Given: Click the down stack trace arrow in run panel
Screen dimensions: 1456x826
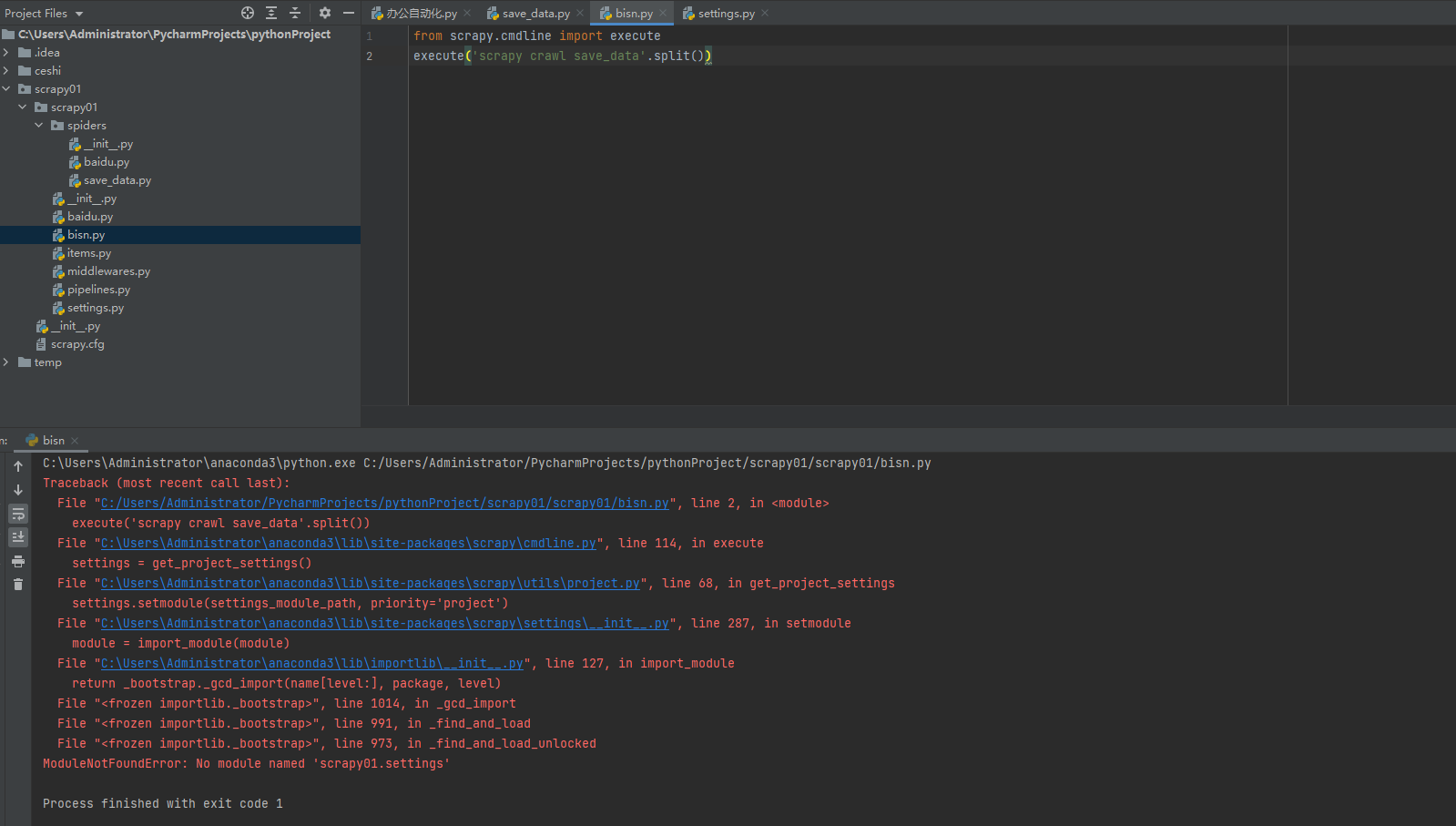Looking at the screenshot, I should [x=18, y=490].
